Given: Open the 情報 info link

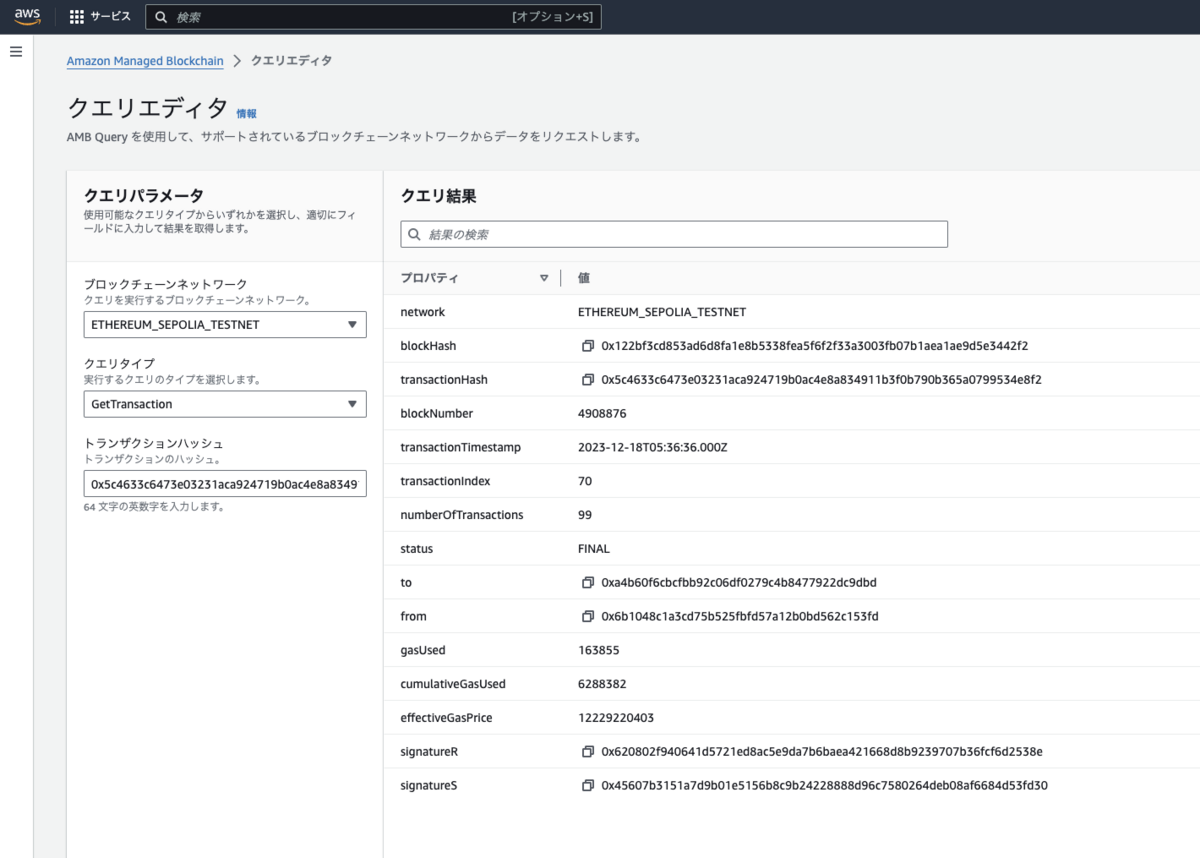Looking at the screenshot, I should [246, 114].
